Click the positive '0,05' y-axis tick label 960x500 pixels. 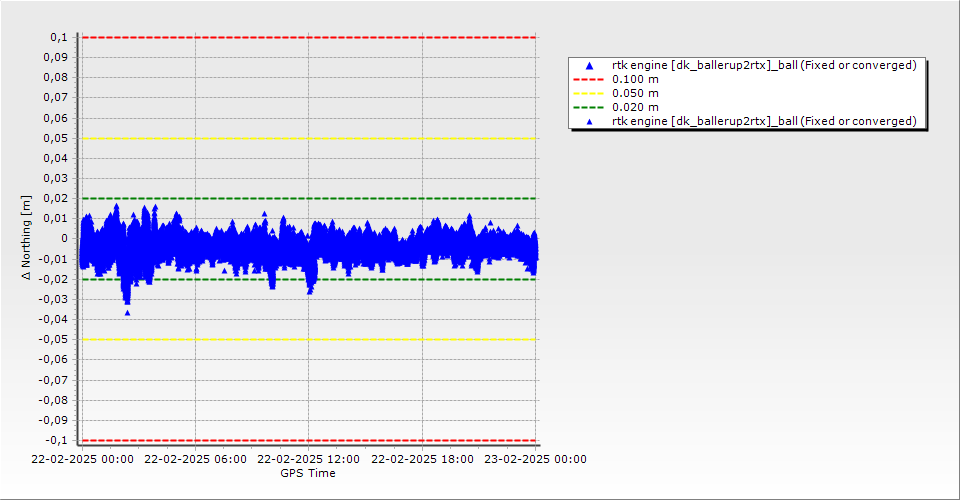coord(56,138)
